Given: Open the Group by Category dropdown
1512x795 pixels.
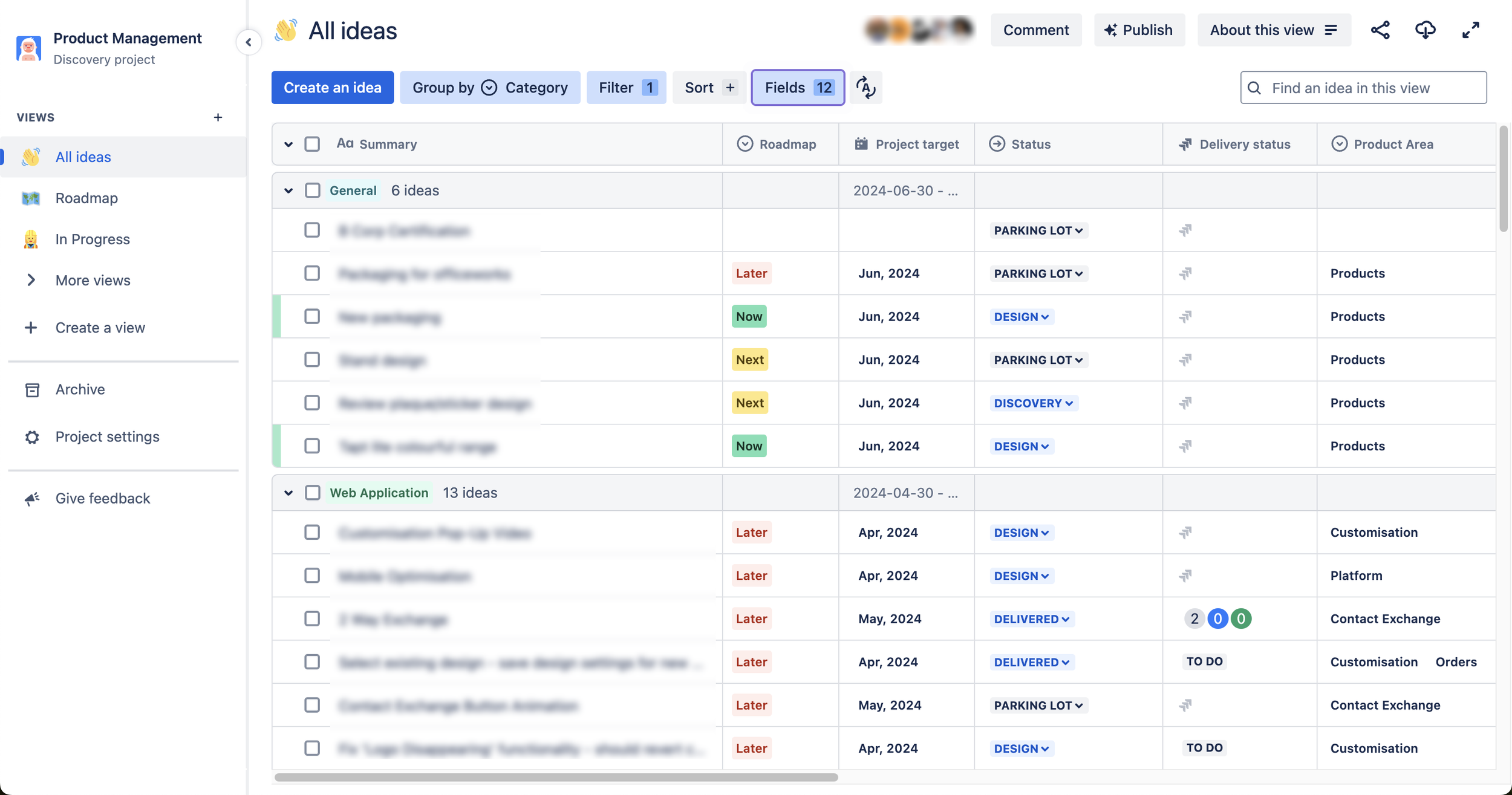Looking at the screenshot, I should 490,88.
